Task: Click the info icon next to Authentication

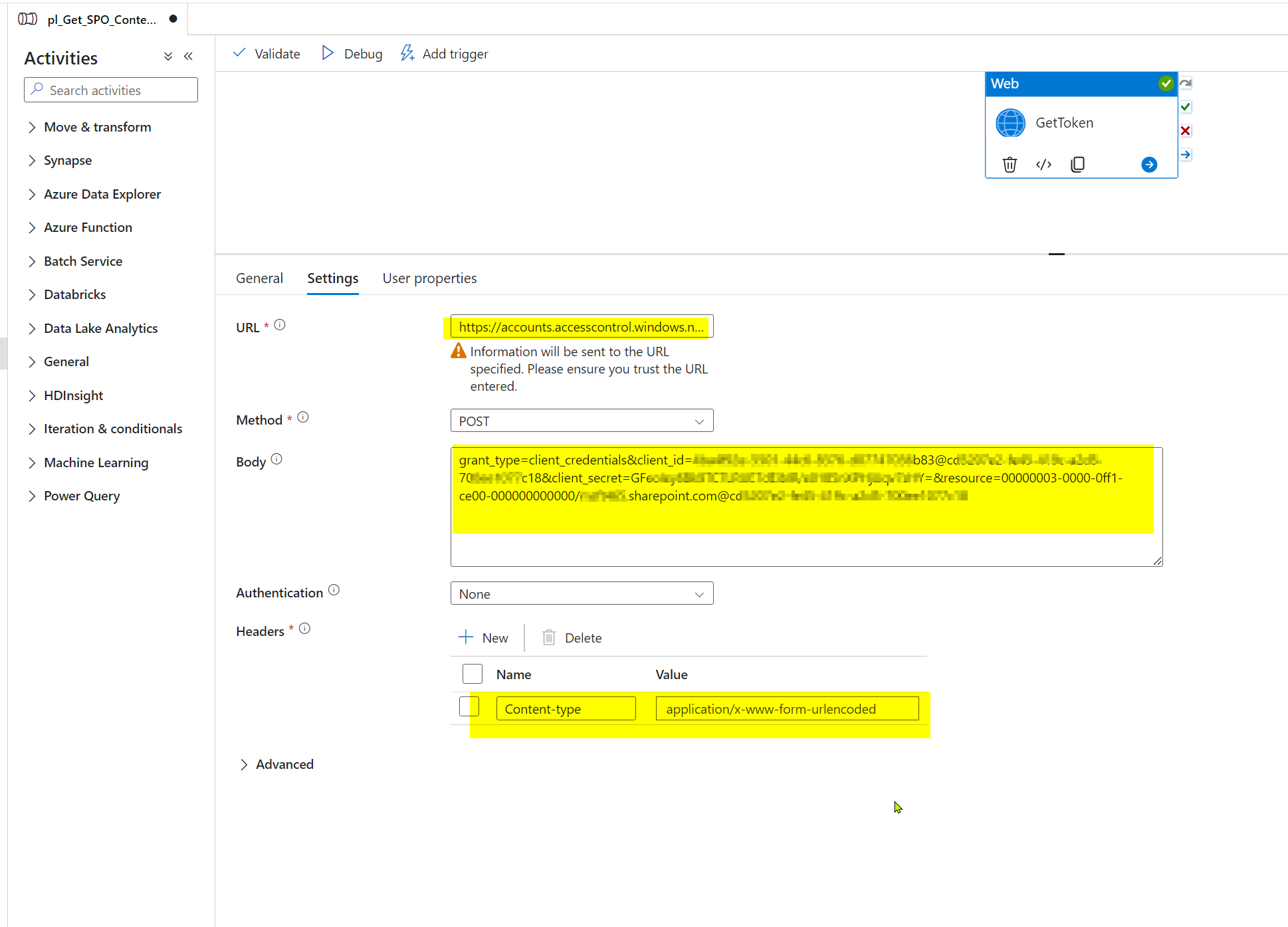Action: coord(334,589)
